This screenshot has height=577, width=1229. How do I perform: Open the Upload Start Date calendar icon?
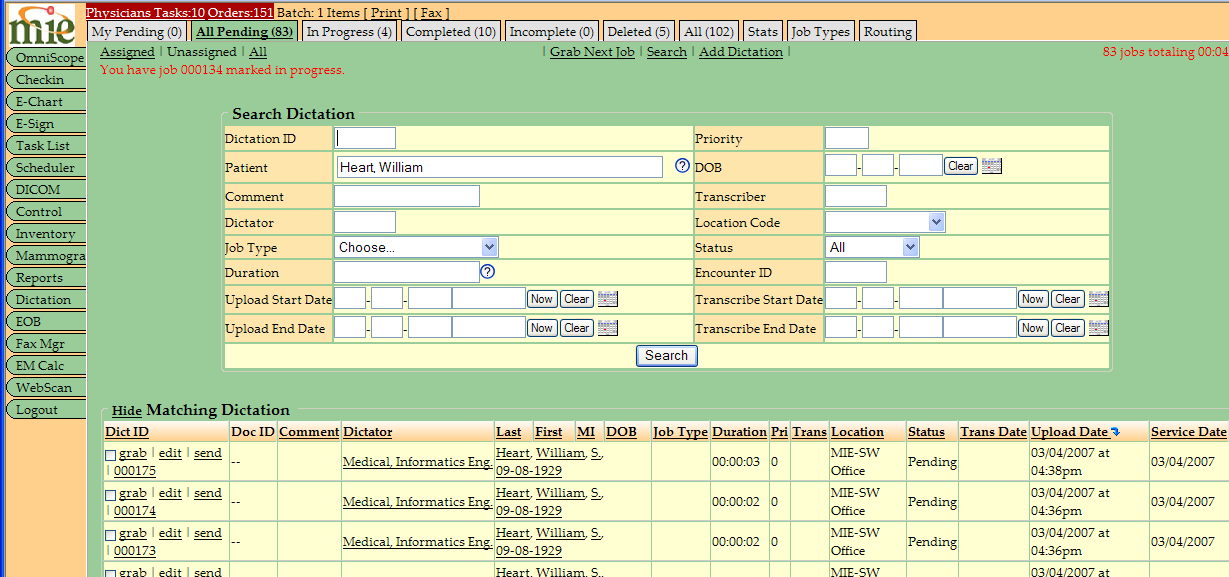607,299
